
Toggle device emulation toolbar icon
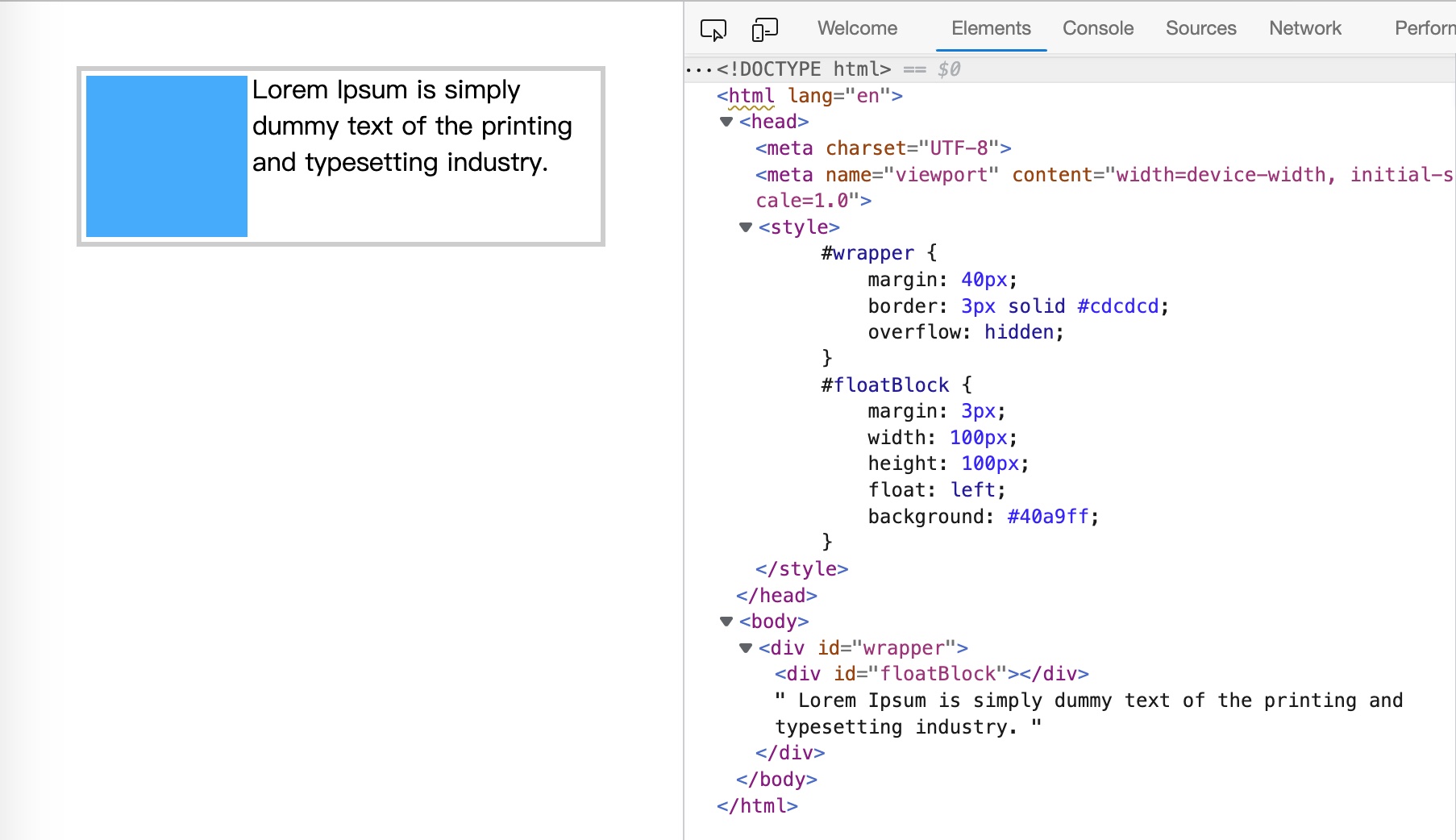[764, 30]
